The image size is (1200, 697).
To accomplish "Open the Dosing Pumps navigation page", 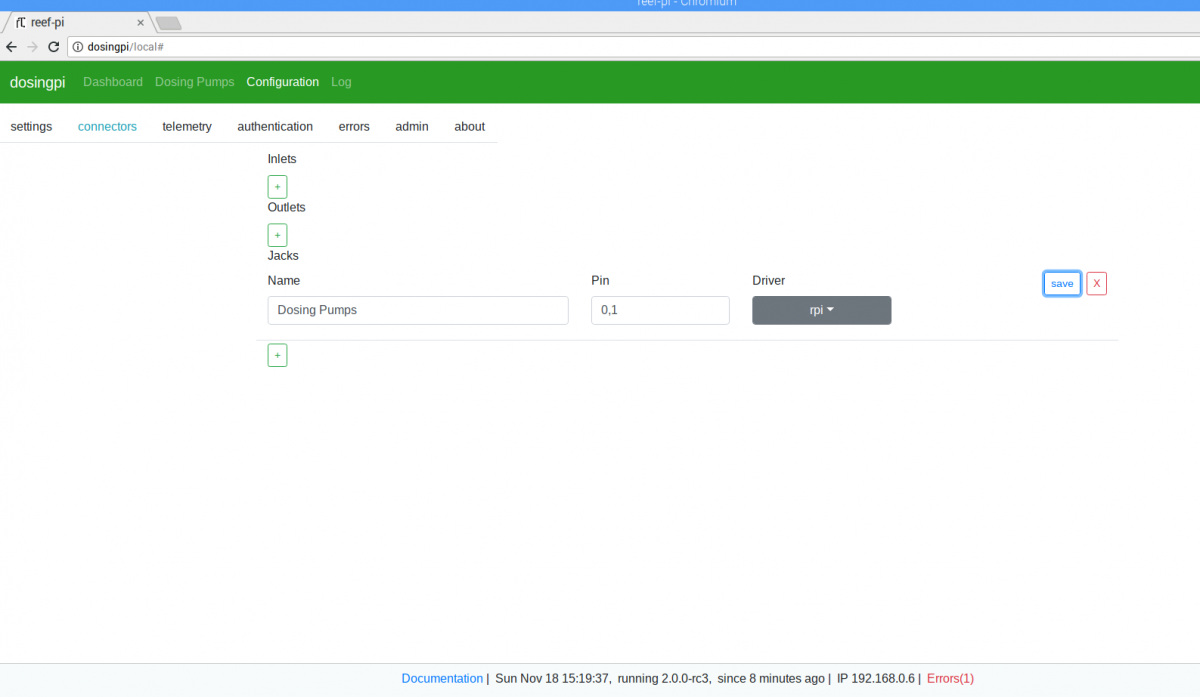I will pyautogui.click(x=195, y=82).
